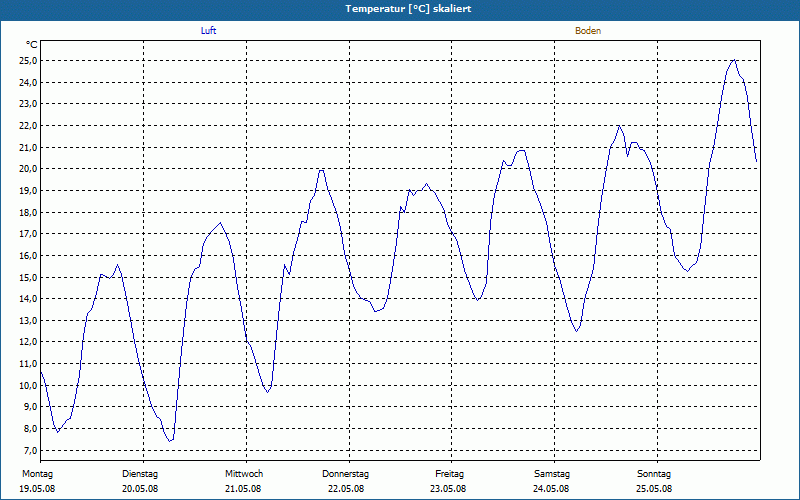The image size is (800, 500).
Task: Click the Samstag day label
Action: click(552, 474)
